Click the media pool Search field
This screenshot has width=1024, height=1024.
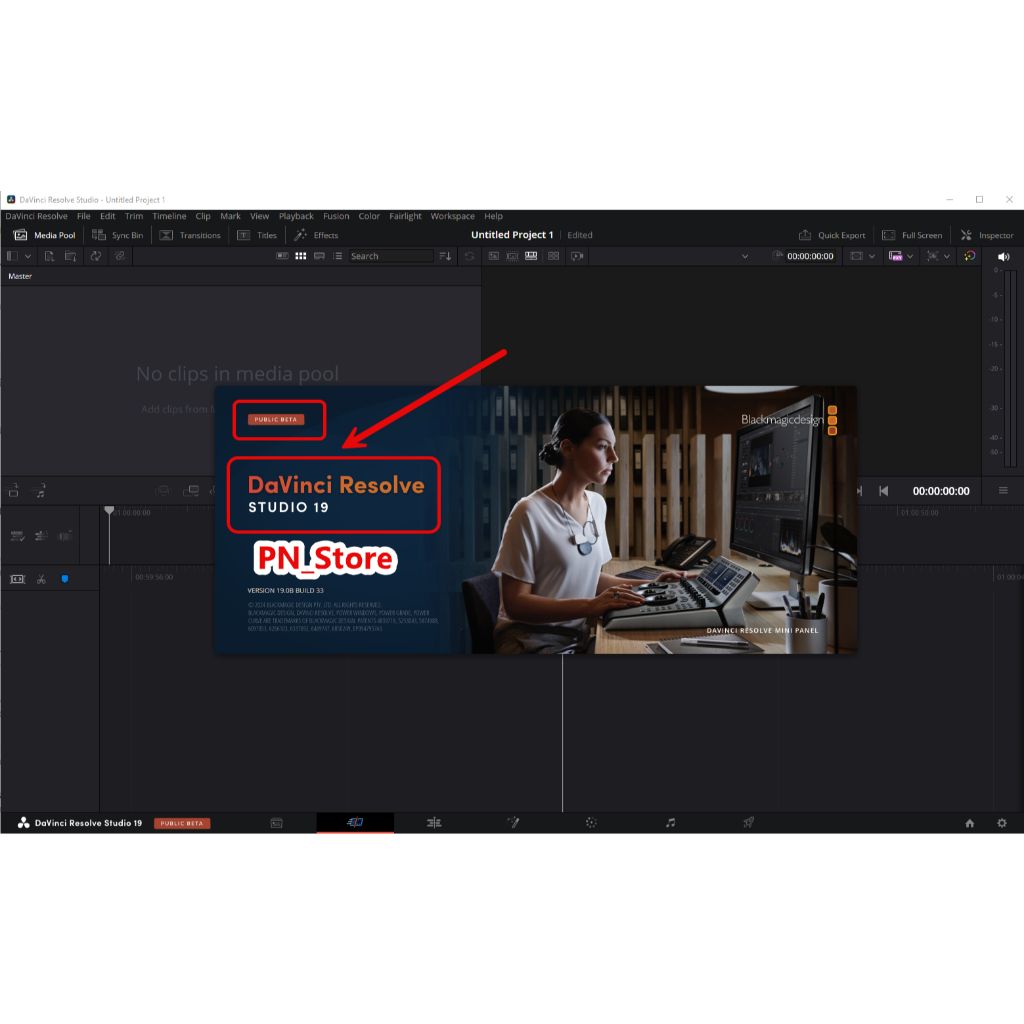[x=390, y=256]
